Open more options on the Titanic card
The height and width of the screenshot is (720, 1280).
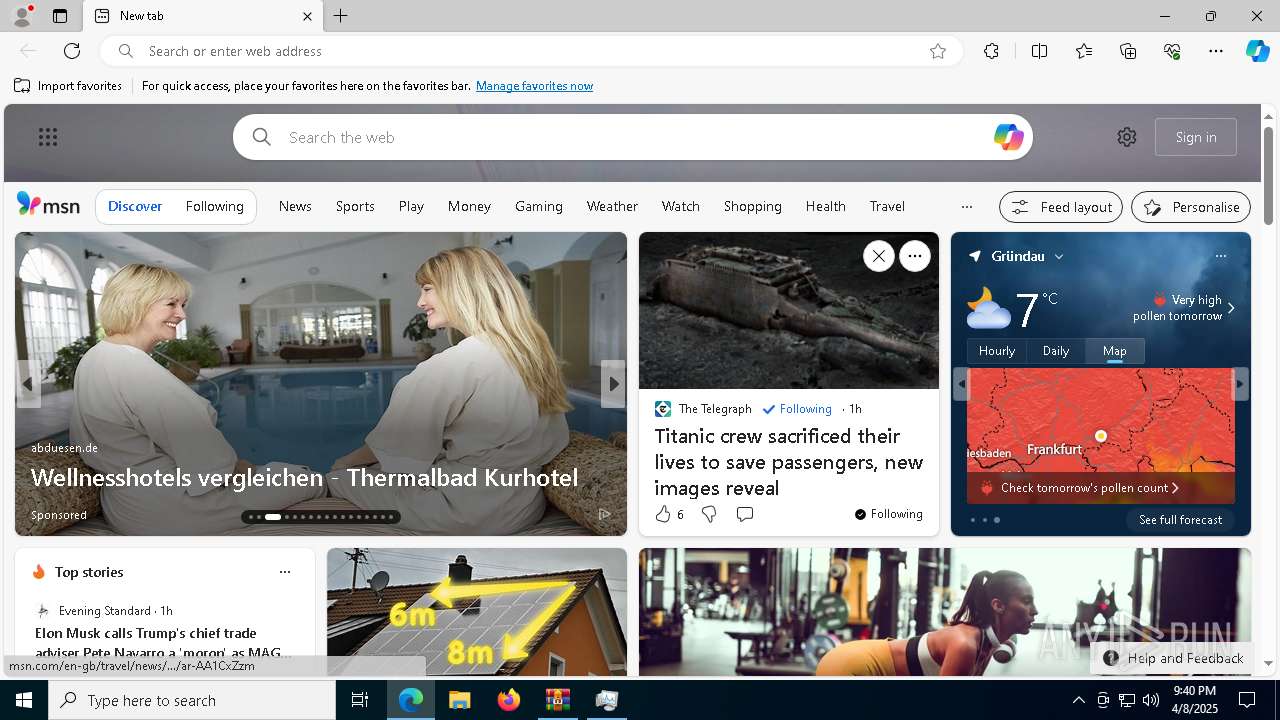[914, 257]
